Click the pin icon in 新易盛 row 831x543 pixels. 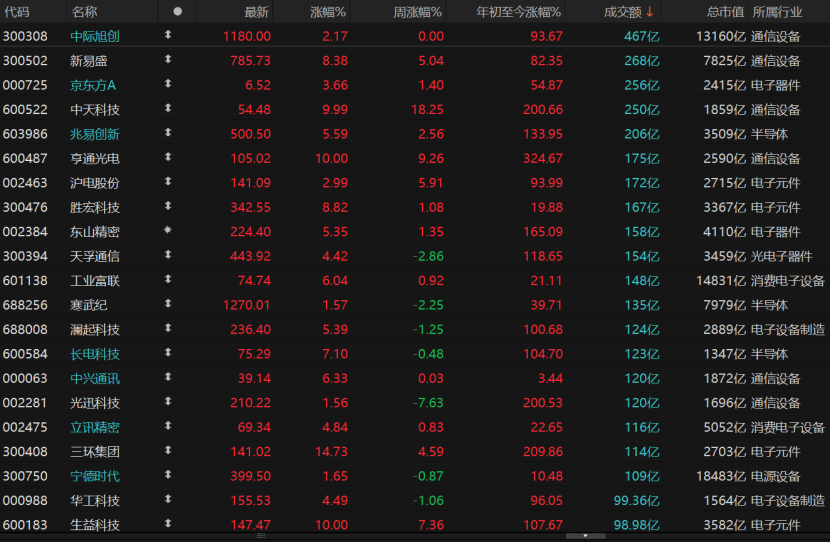click(x=168, y=59)
